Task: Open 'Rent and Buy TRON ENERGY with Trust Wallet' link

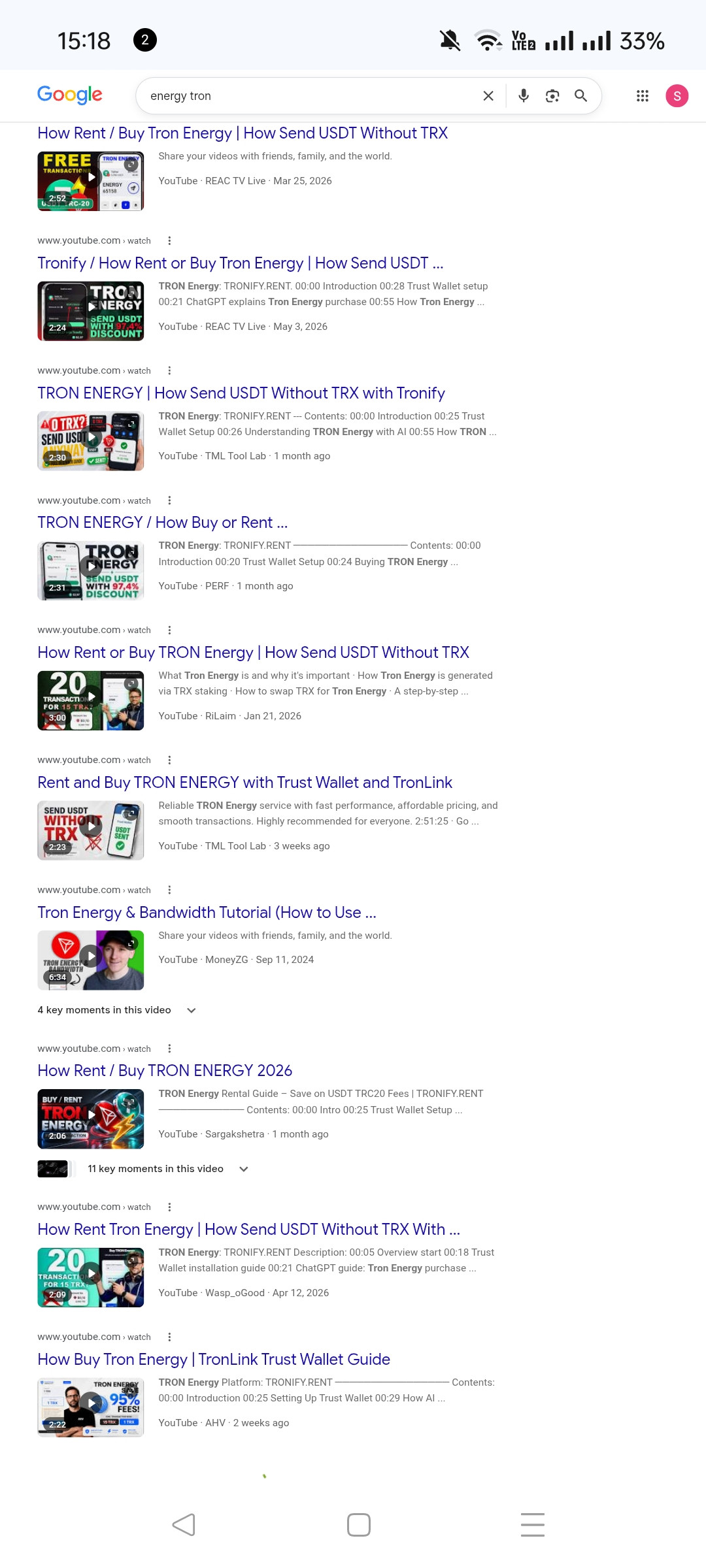Action: pyautogui.click(x=245, y=783)
